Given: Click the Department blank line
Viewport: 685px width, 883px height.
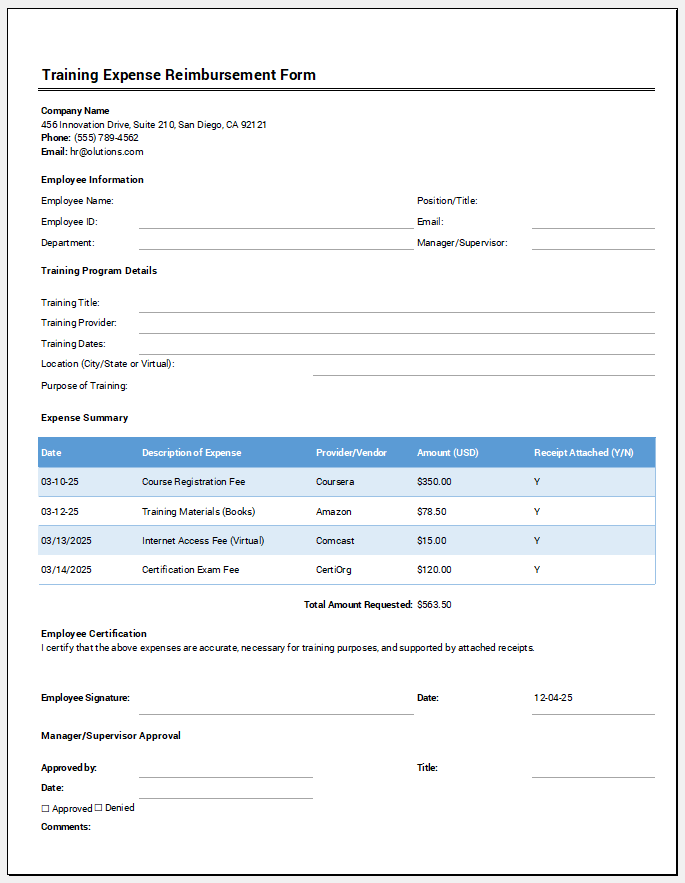Looking at the screenshot, I should 276,243.
